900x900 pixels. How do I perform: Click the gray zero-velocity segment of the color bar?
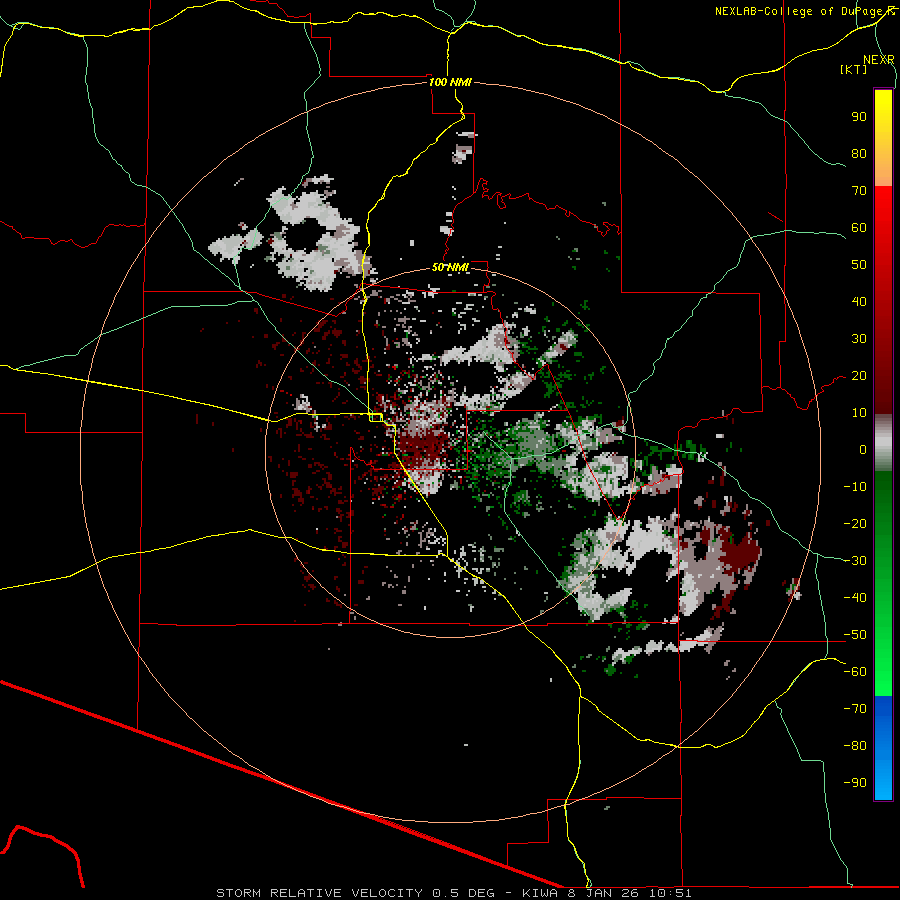[x=883, y=442]
